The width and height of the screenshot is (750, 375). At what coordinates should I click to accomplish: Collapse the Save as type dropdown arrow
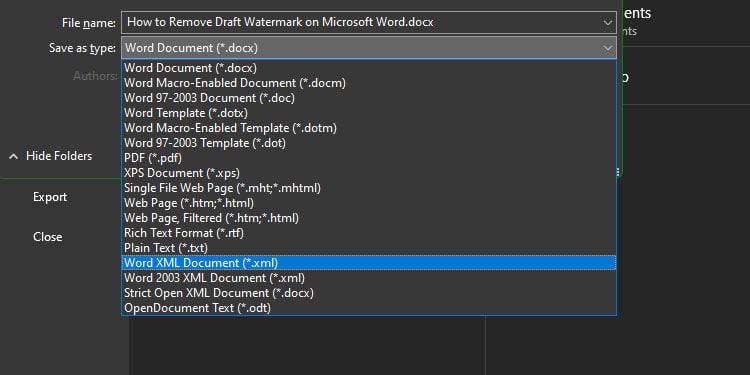(607, 48)
